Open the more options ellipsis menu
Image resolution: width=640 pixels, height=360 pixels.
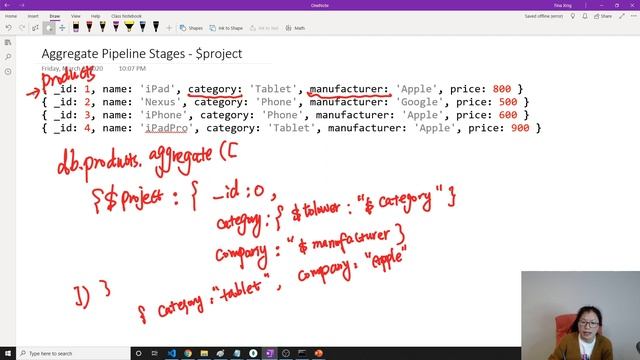633,16
